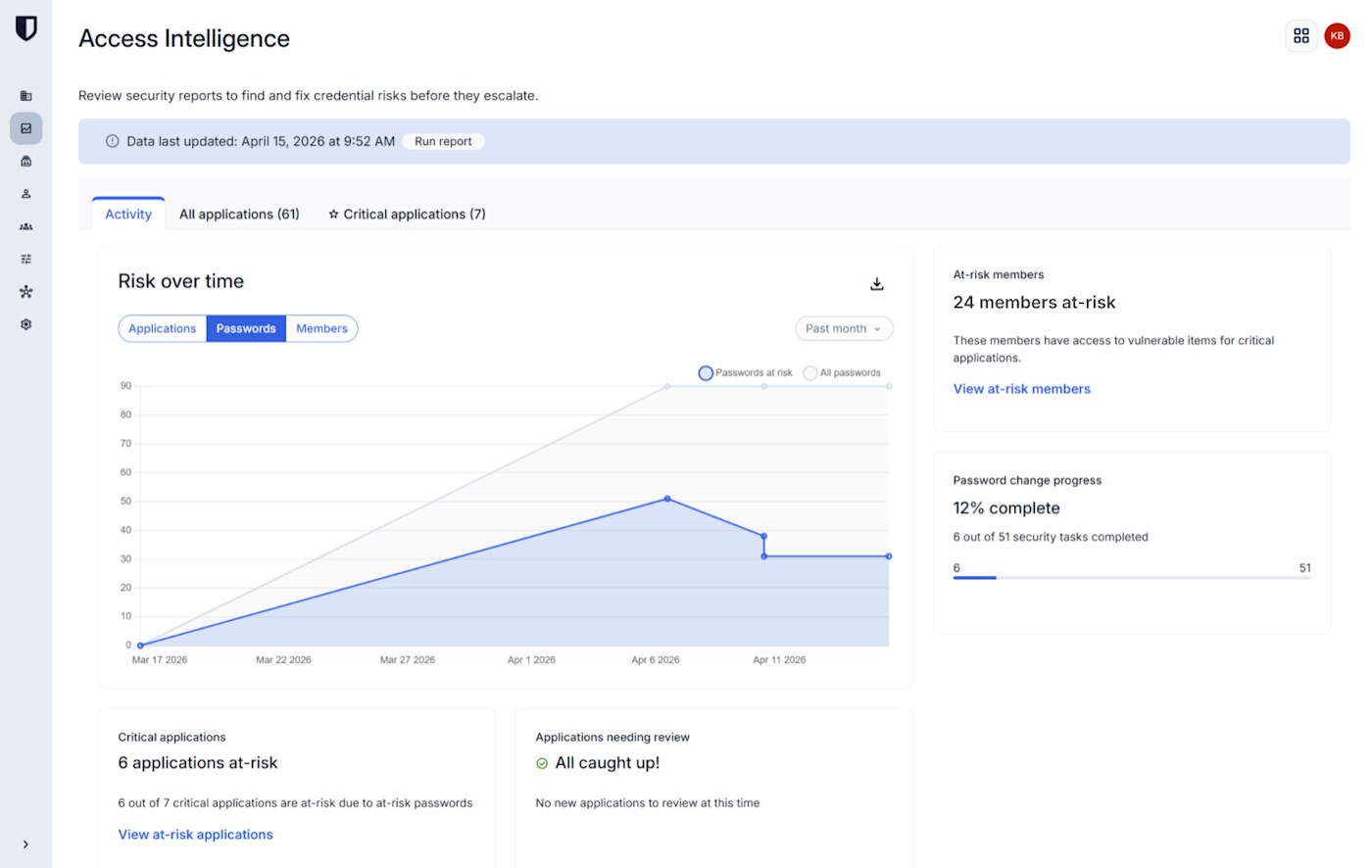Click the Bitwarden shield logo
The height and width of the screenshot is (868, 1372).
click(x=25, y=28)
